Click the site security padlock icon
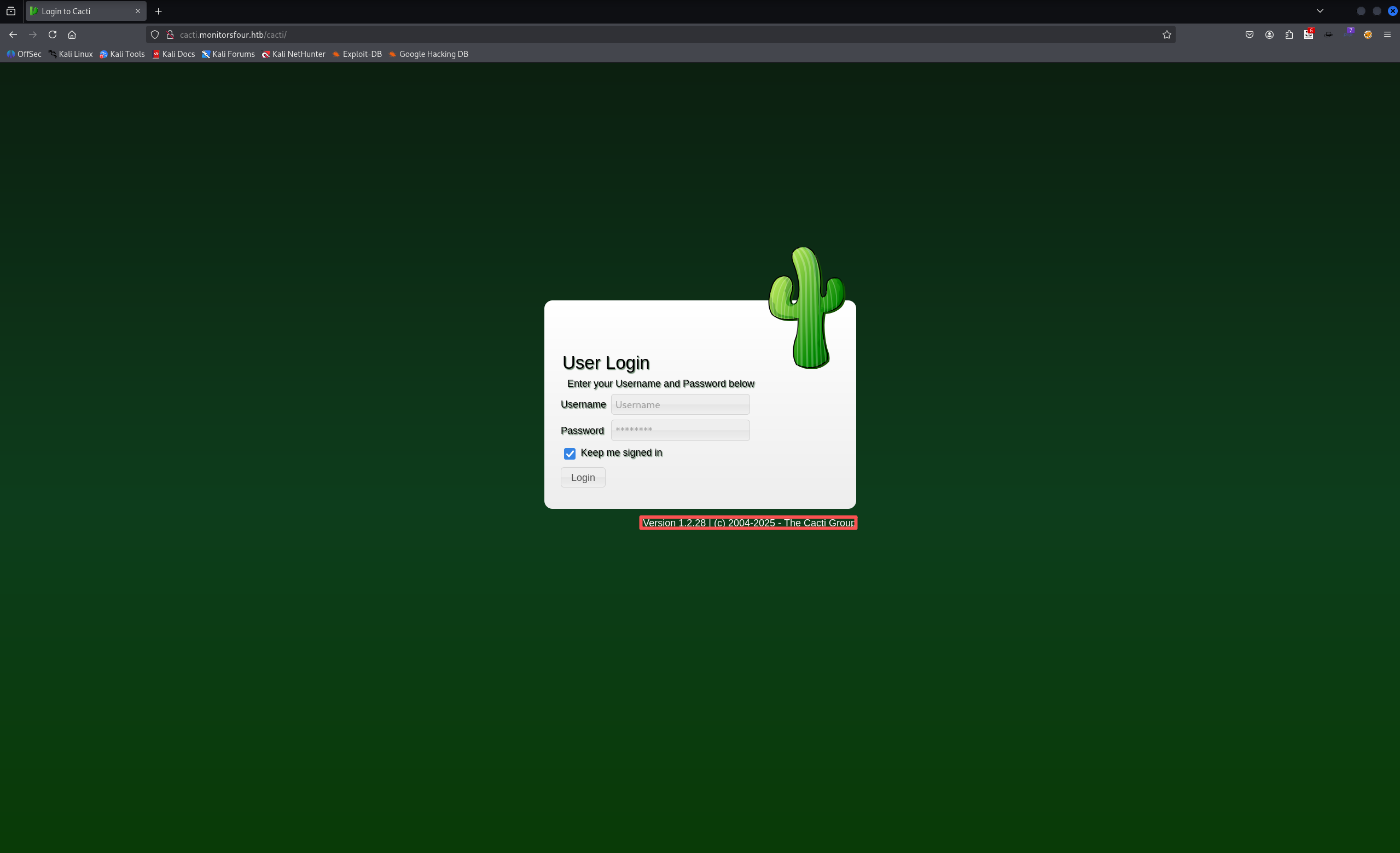The height and width of the screenshot is (853, 1400). click(170, 34)
